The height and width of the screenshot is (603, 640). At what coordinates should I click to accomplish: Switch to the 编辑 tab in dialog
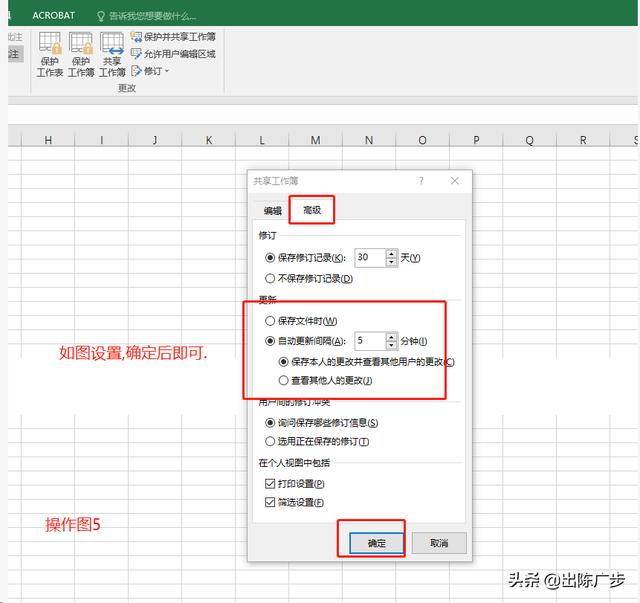tap(272, 211)
